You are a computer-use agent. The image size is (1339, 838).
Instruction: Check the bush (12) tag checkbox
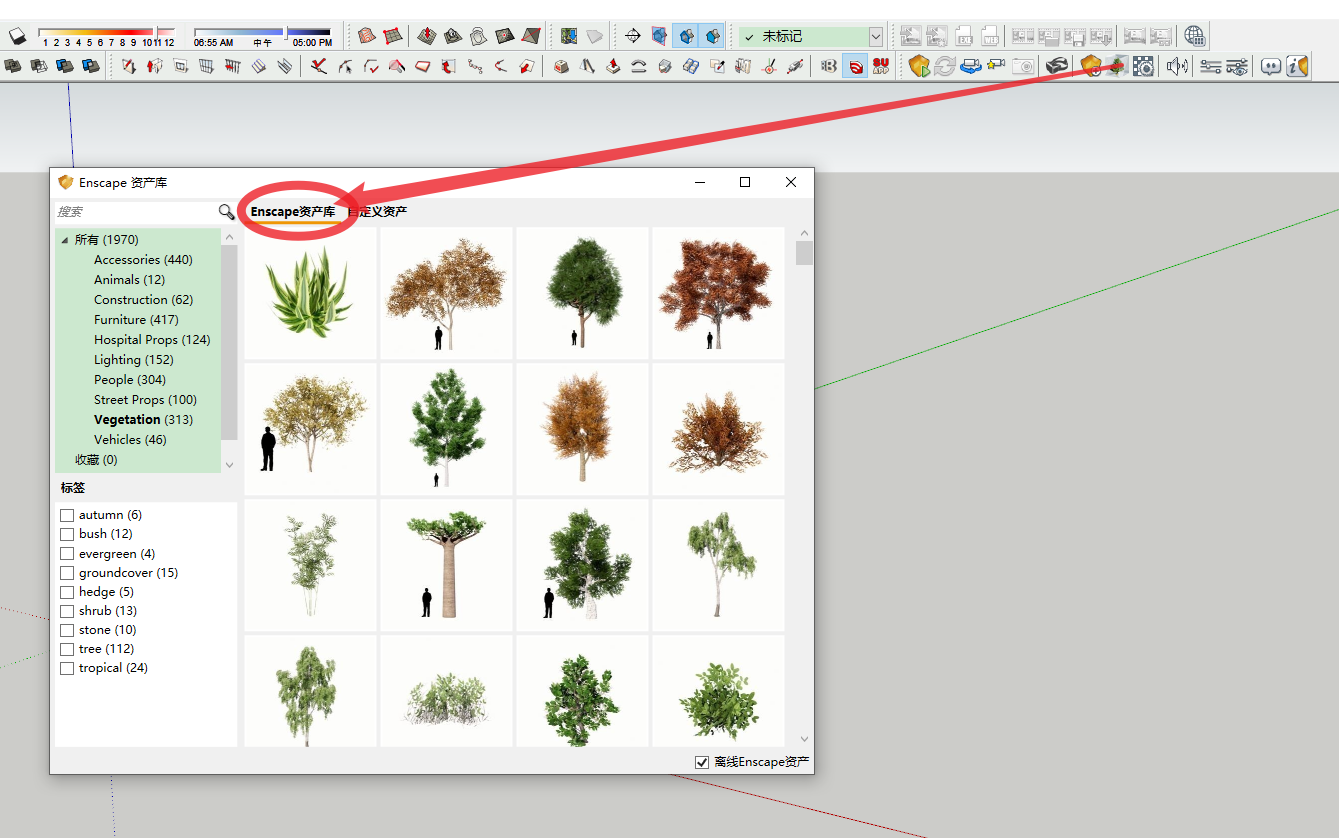click(67, 534)
